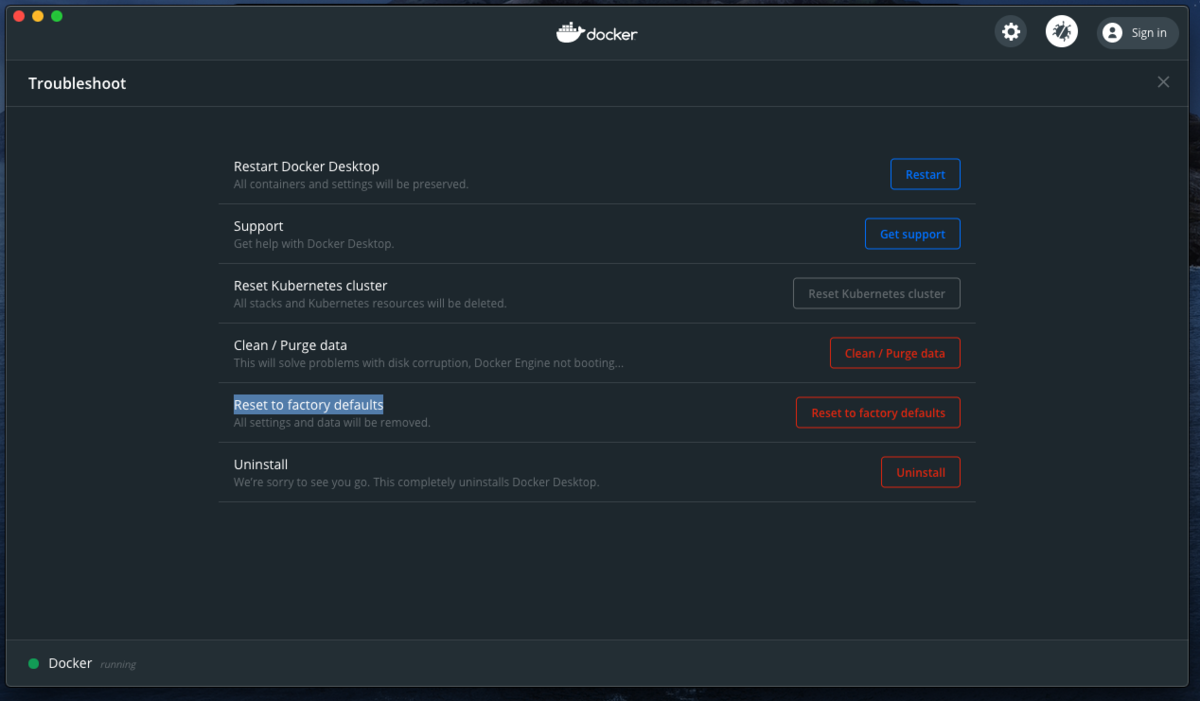Click the Reset Kubernetes cluster button
1200x701 pixels.
click(x=877, y=293)
